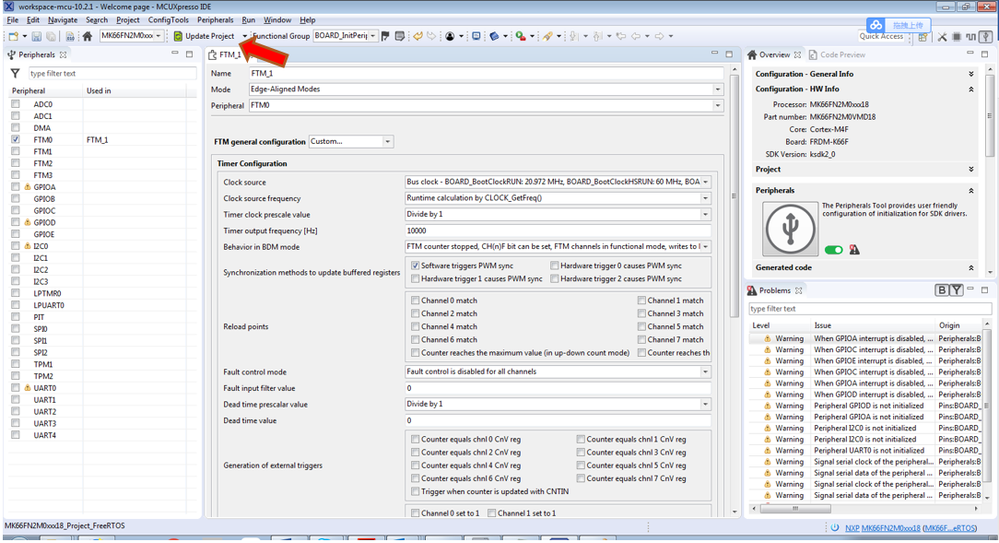This screenshot has height=543, width=999.
Task: Click the Save All icon in toolbar
Action: tap(50, 36)
